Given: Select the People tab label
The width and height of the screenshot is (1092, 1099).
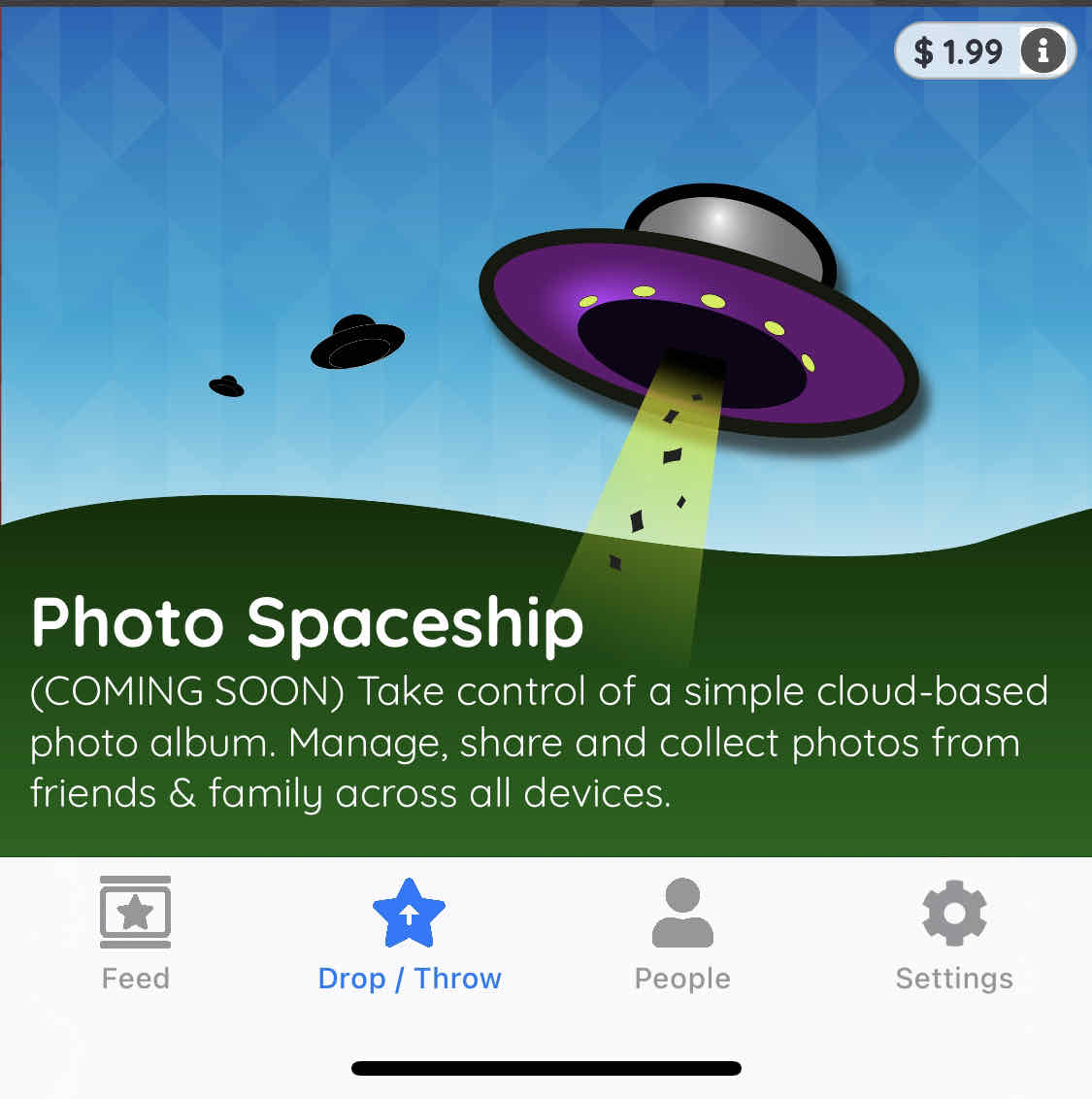Looking at the screenshot, I should tap(682, 980).
